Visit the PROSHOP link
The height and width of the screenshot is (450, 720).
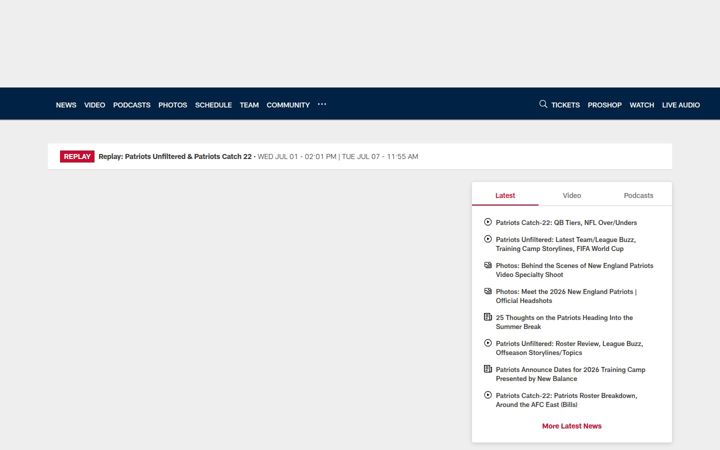click(x=605, y=105)
